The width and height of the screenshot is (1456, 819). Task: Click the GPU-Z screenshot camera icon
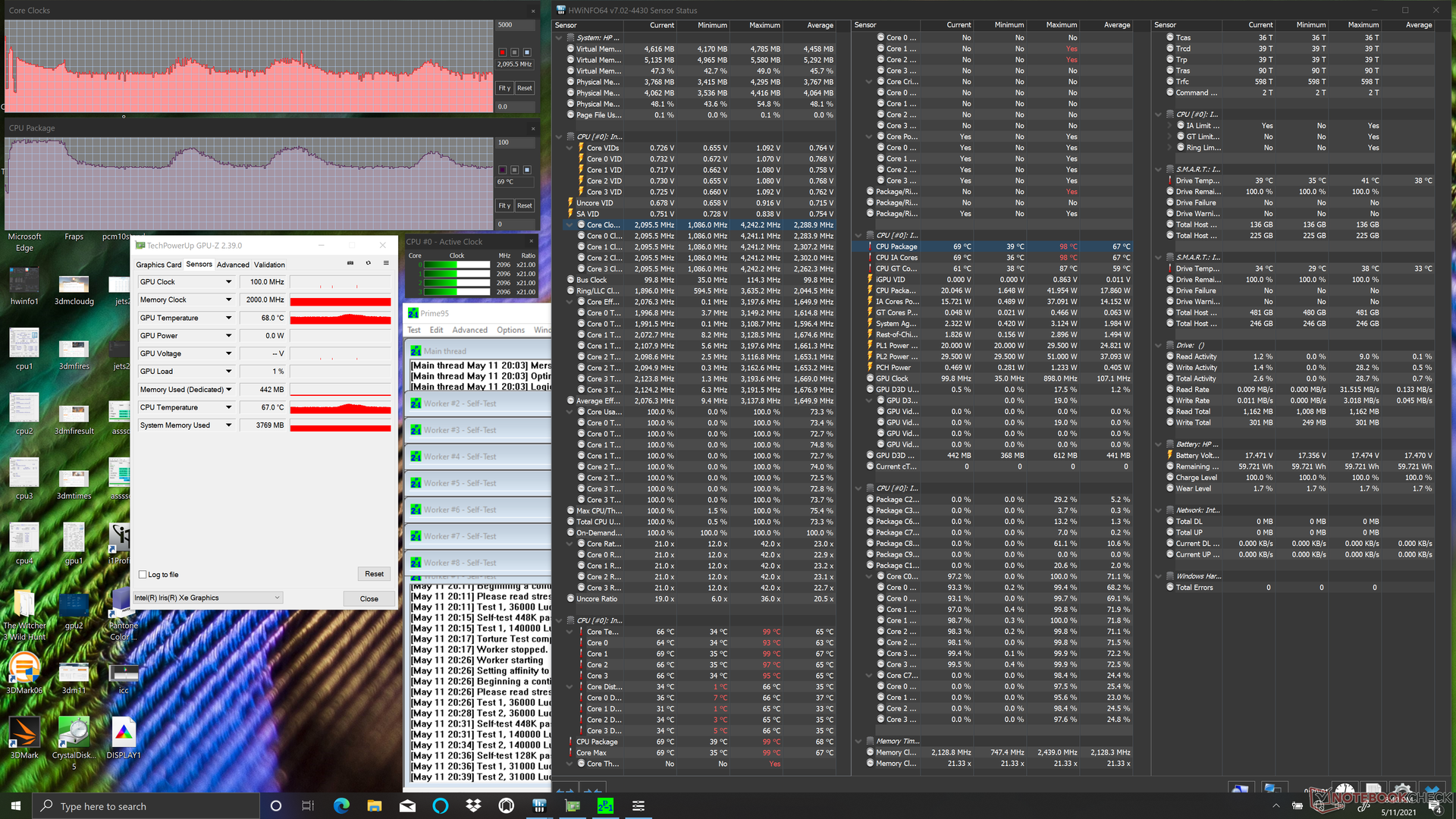click(x=350, y=263)
